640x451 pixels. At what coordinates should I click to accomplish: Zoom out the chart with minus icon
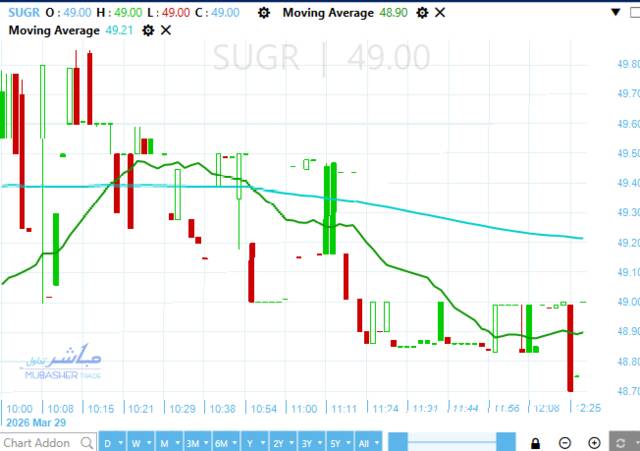[565, 443]
